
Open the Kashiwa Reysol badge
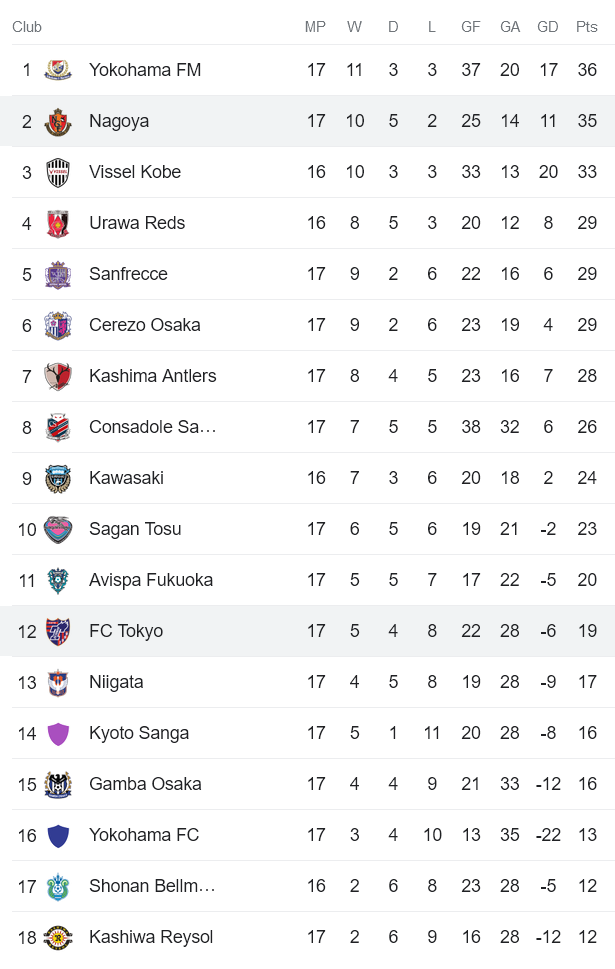click(57, 937)
